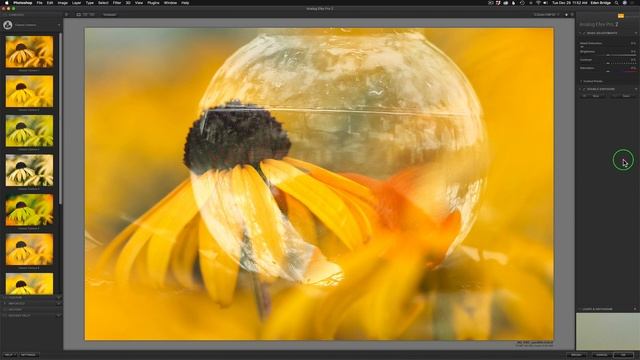Toggle the Double Exposure checkbox
Screen dimensions: 640x360
584,89
